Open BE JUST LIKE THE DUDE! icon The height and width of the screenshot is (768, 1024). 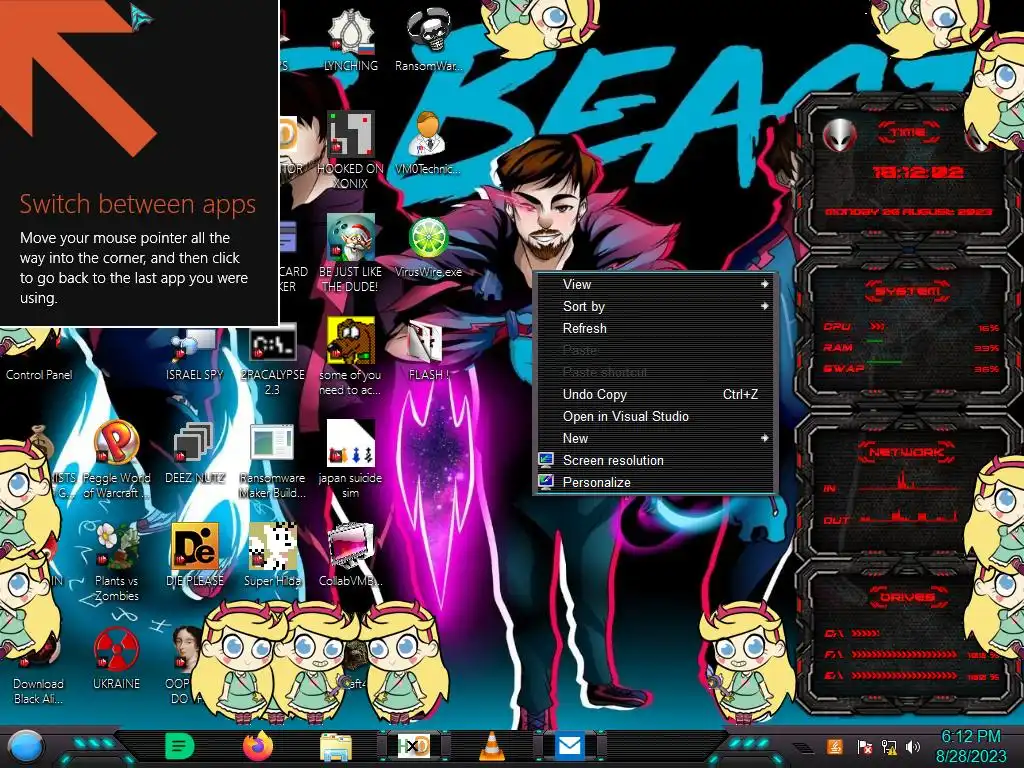pos(351,253)
